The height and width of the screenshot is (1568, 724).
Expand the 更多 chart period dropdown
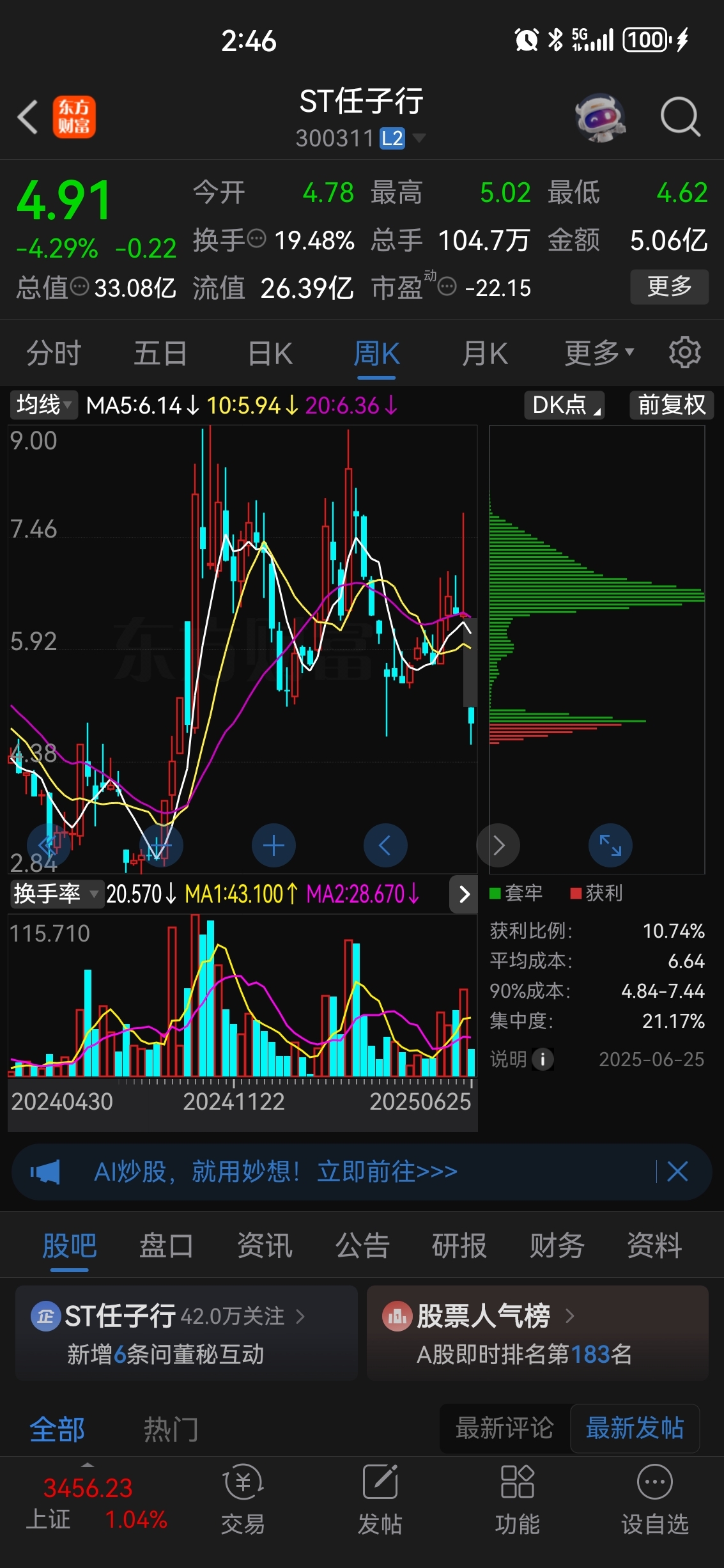(x=599, y=353)
